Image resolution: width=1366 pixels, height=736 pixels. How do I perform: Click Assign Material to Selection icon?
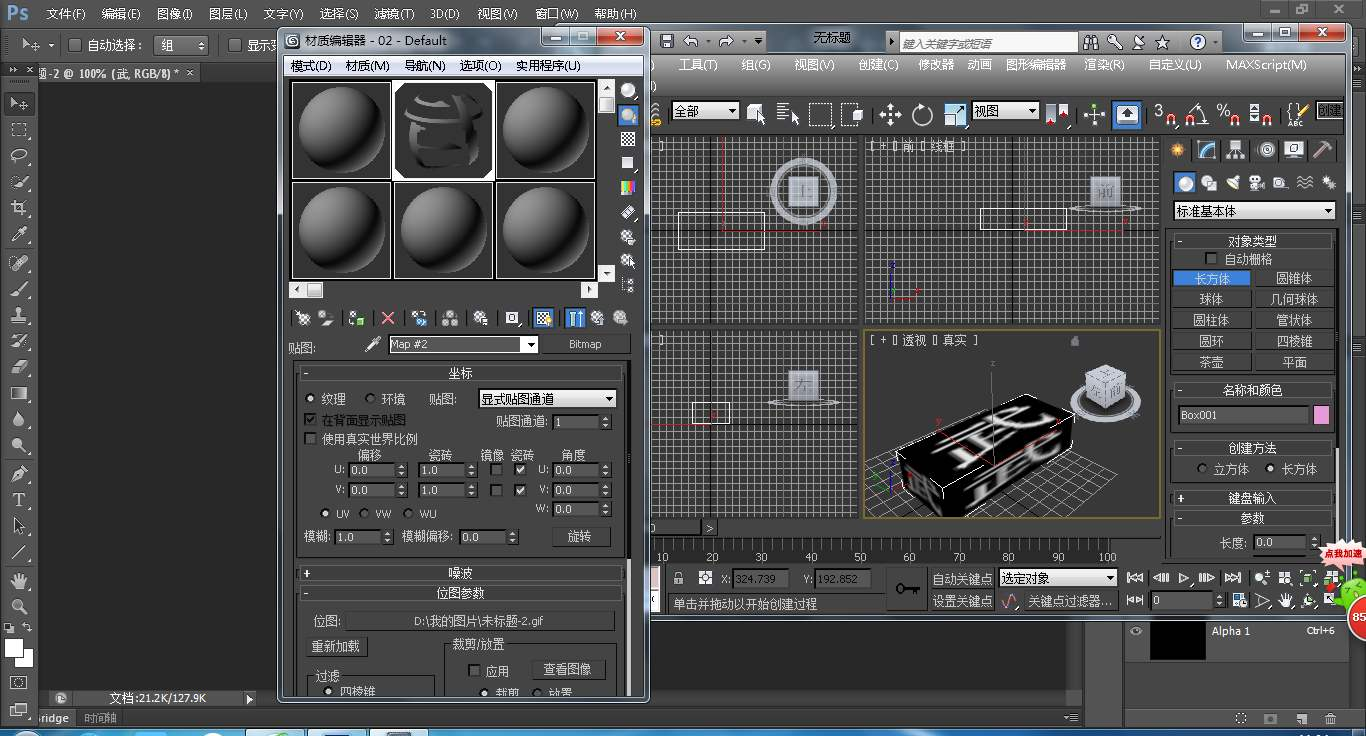(x=356, y=318)
